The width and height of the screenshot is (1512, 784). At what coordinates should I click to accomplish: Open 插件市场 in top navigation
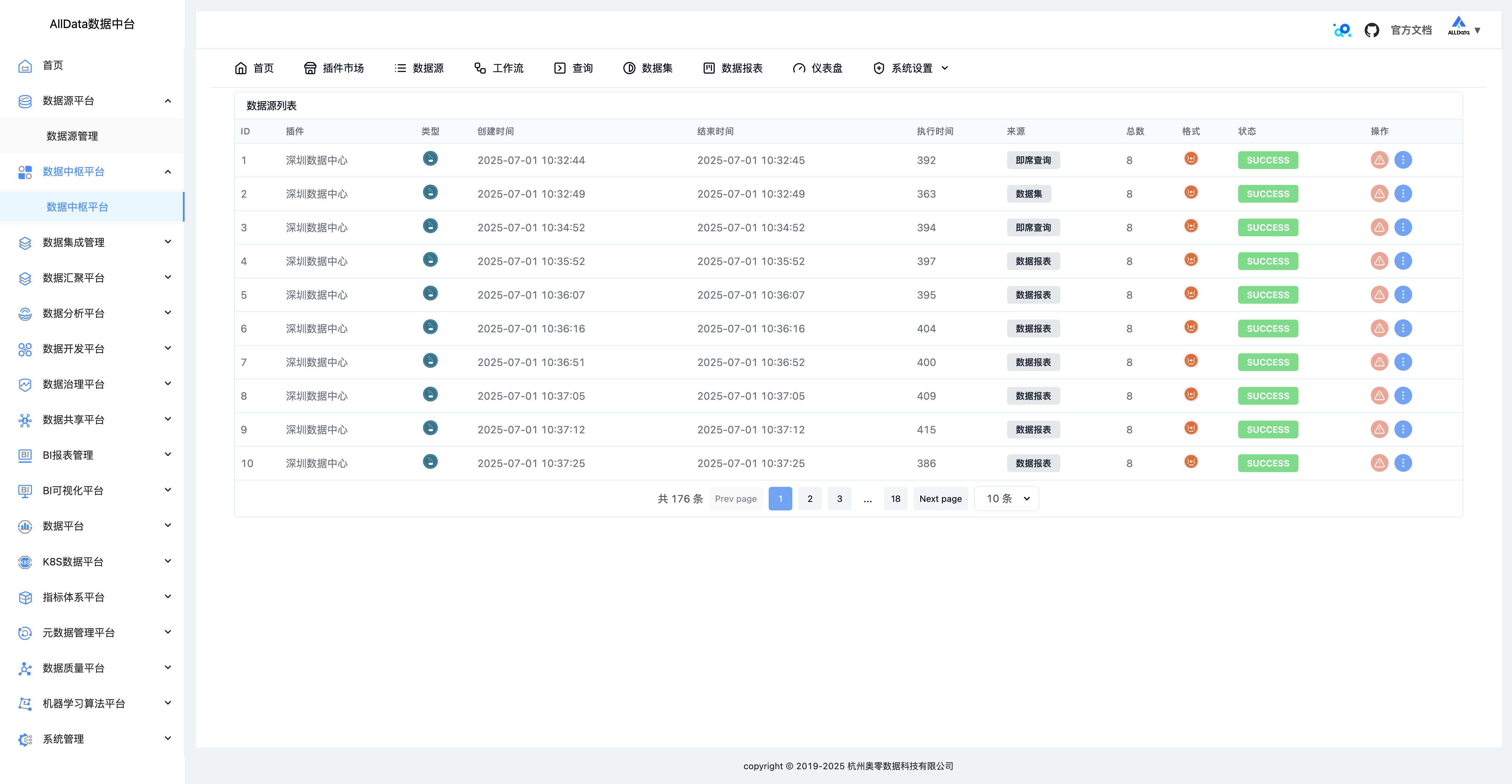tap(334, 68)
